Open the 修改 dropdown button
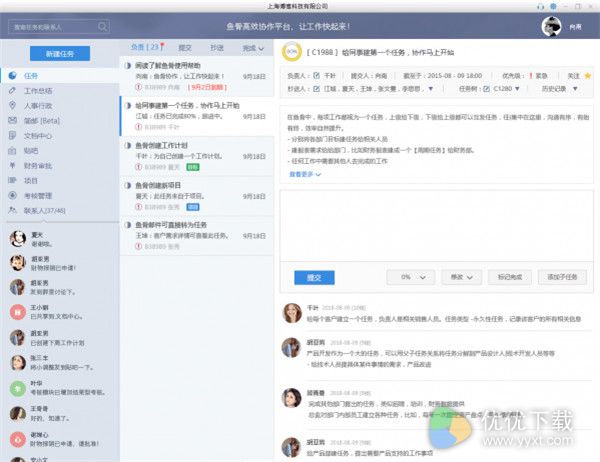Screen dimensions: 600x462 tap(461, 277)
